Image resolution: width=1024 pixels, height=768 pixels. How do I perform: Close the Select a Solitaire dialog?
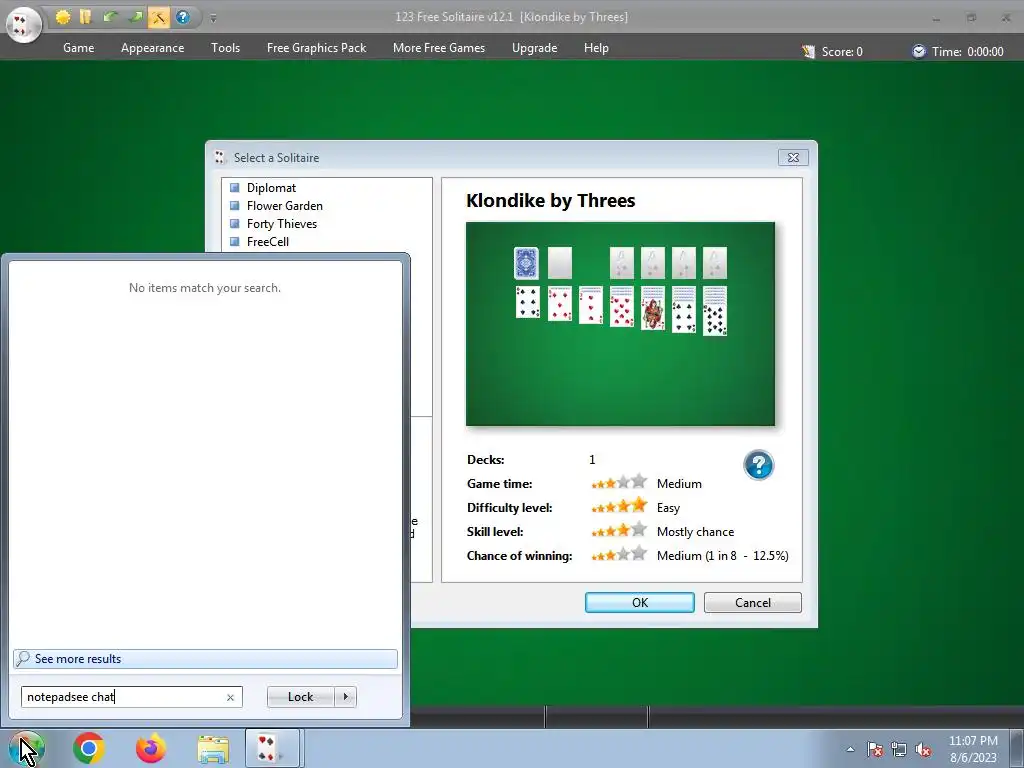click(x=793, y=157)
